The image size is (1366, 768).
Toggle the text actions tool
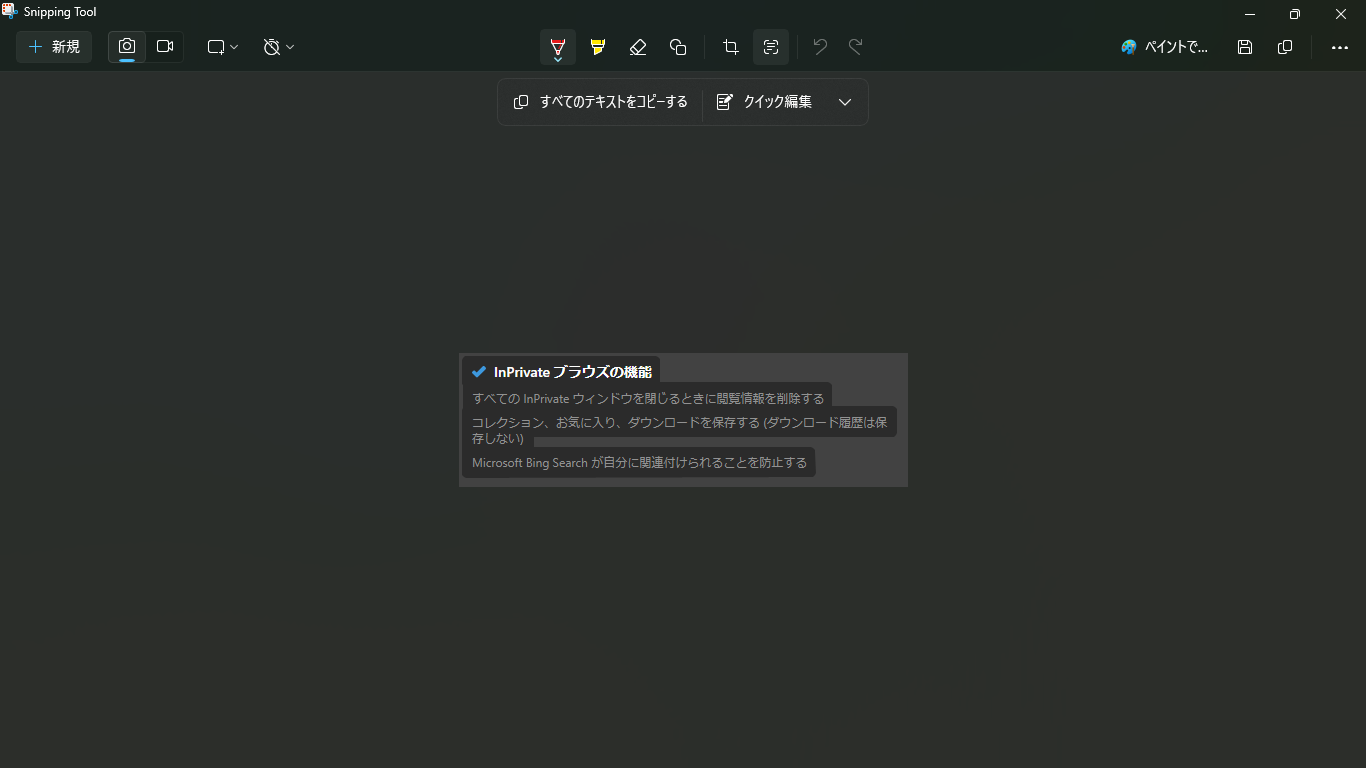[771, 47]
